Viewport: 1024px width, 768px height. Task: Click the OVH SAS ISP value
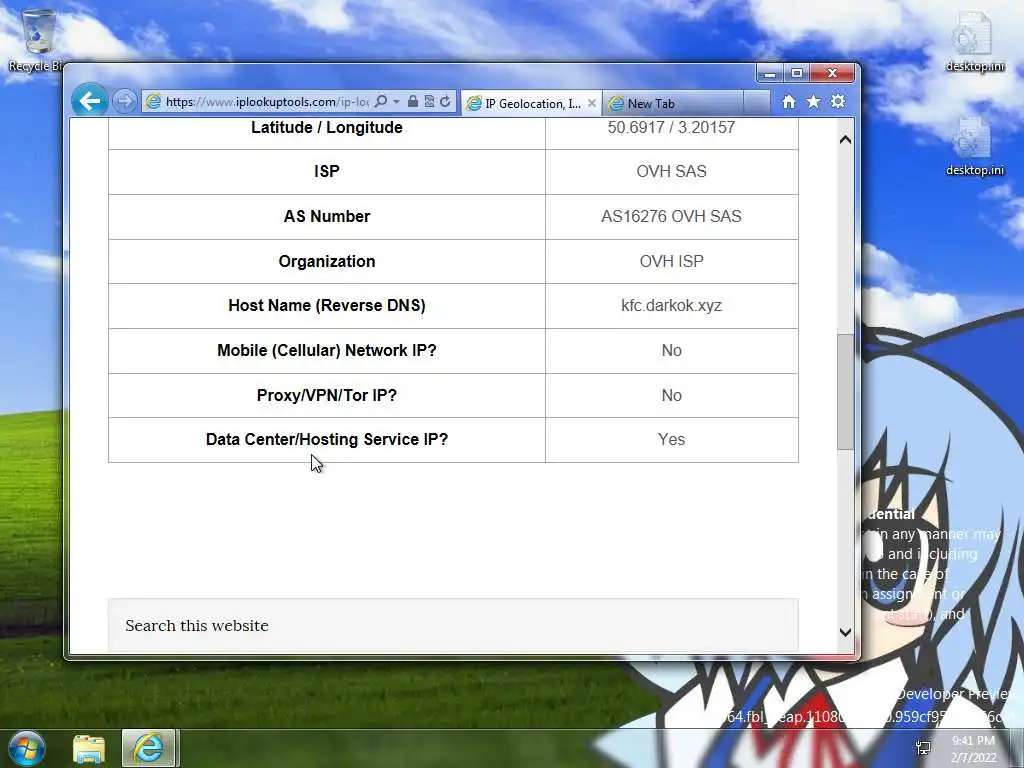[671, 171]
